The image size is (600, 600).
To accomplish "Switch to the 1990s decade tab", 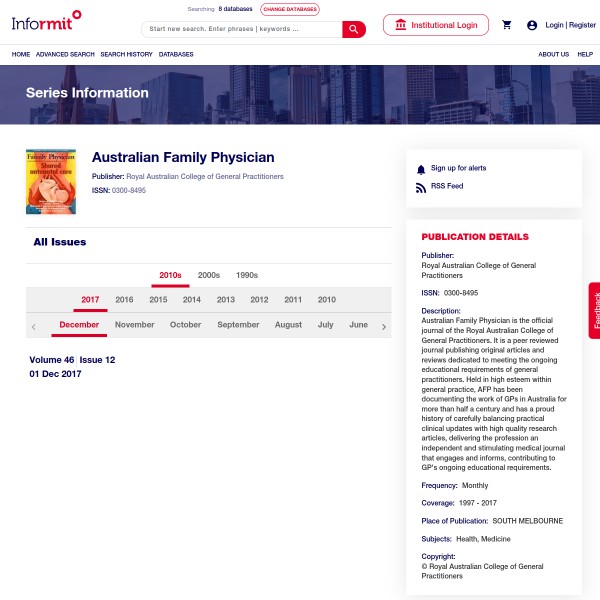I will click(x=247, y=275).
